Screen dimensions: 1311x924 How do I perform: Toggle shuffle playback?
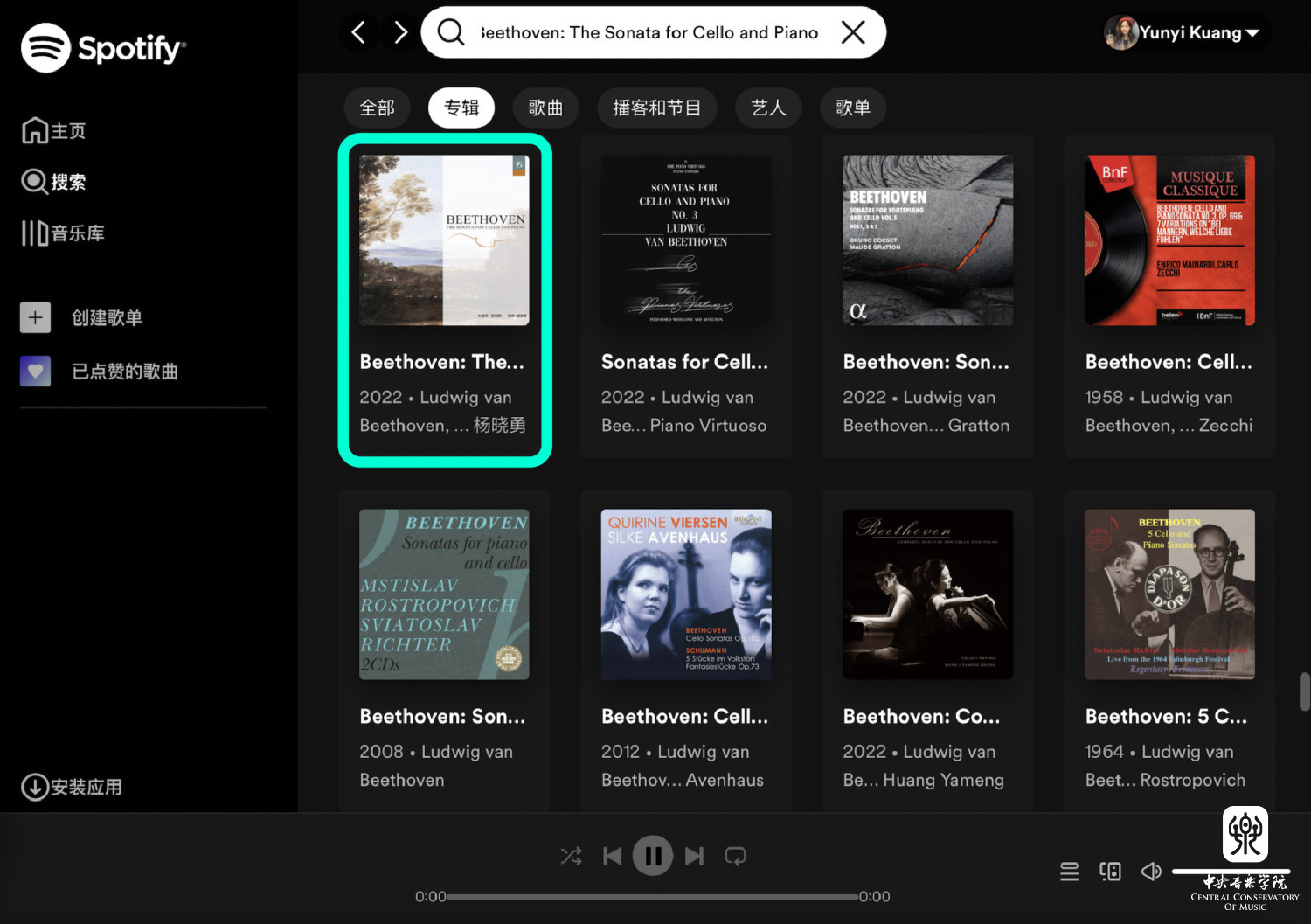(571, 857)
